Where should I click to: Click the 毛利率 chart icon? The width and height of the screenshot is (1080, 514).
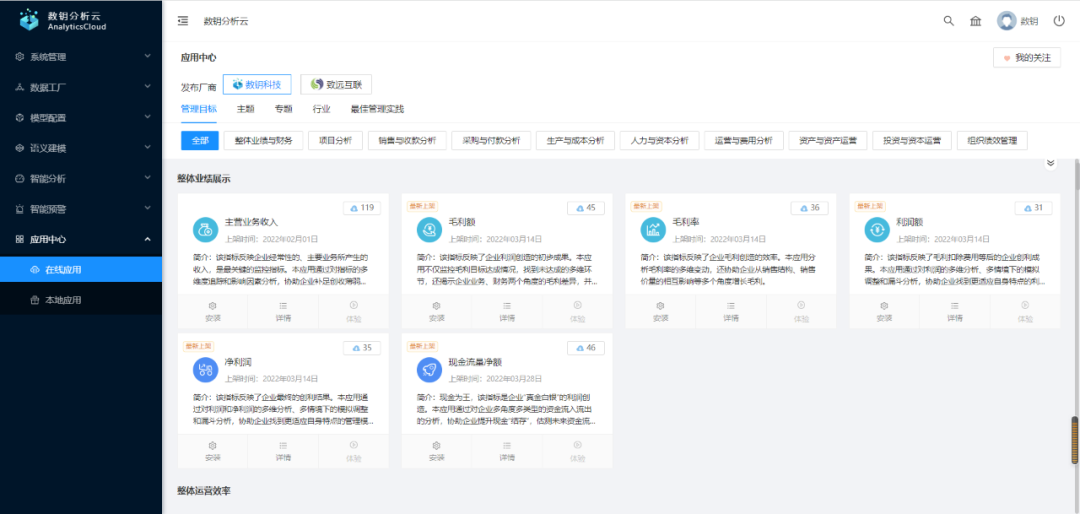click(x=652, y=229)
